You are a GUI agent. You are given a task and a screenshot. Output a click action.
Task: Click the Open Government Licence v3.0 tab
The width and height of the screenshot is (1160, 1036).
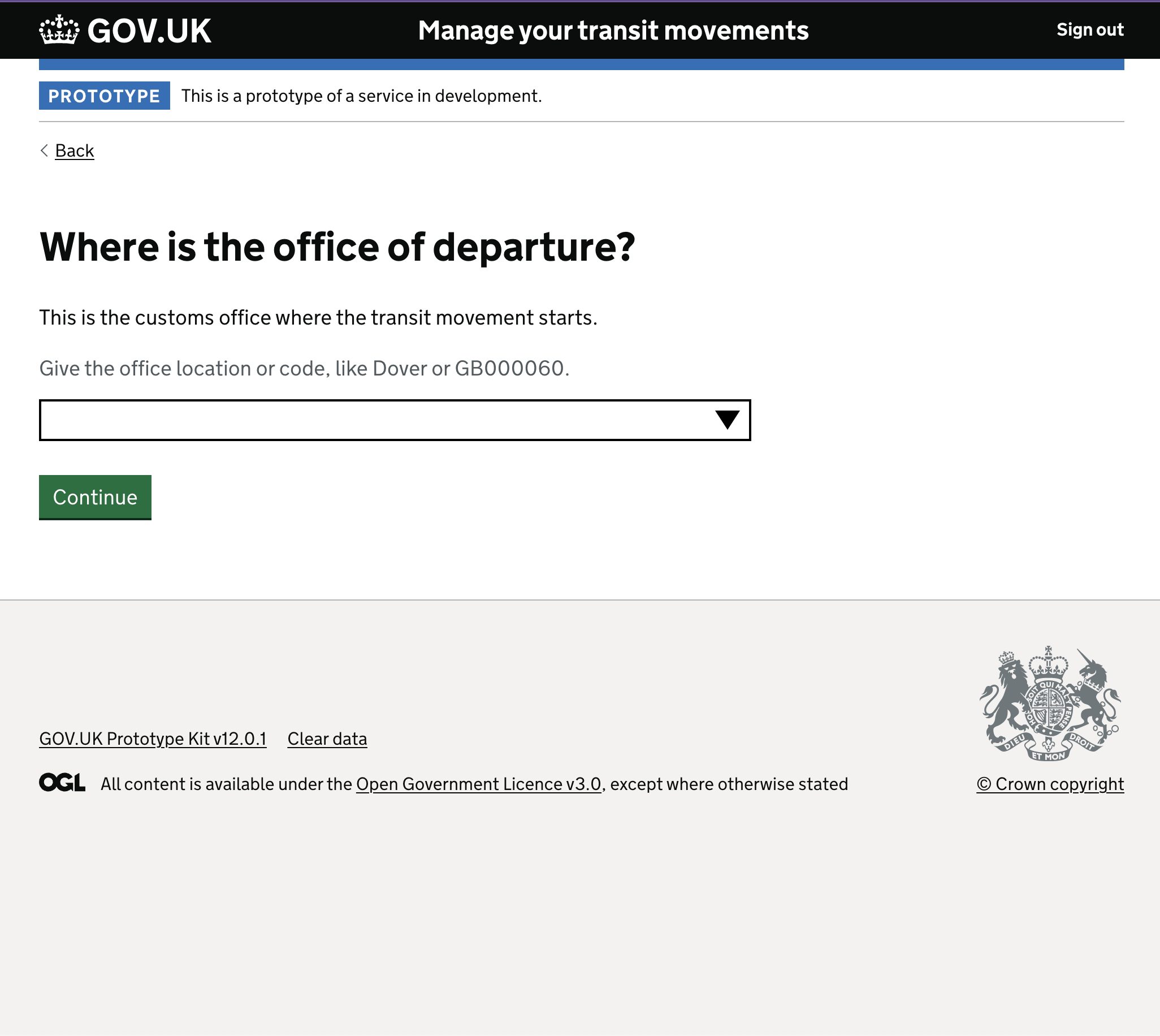click(478, 784)
